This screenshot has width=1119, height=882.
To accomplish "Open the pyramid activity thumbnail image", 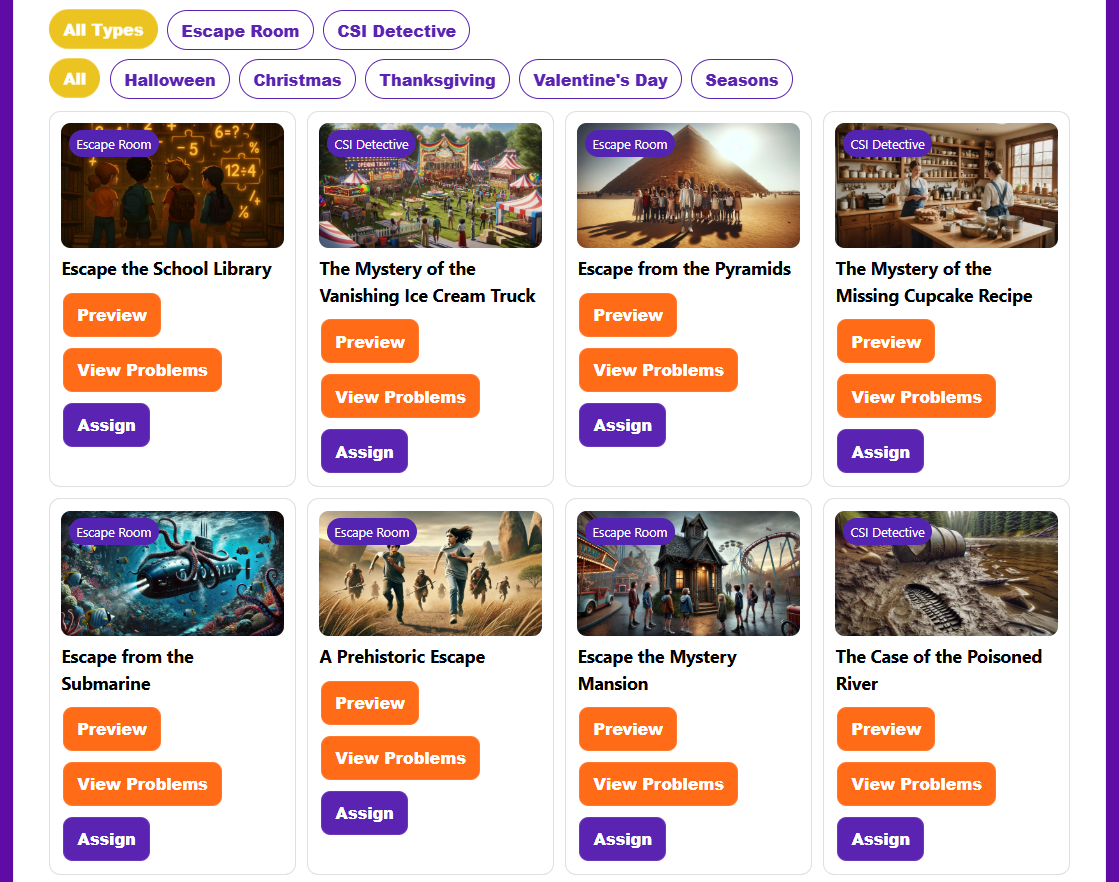I will click(688, 185).
